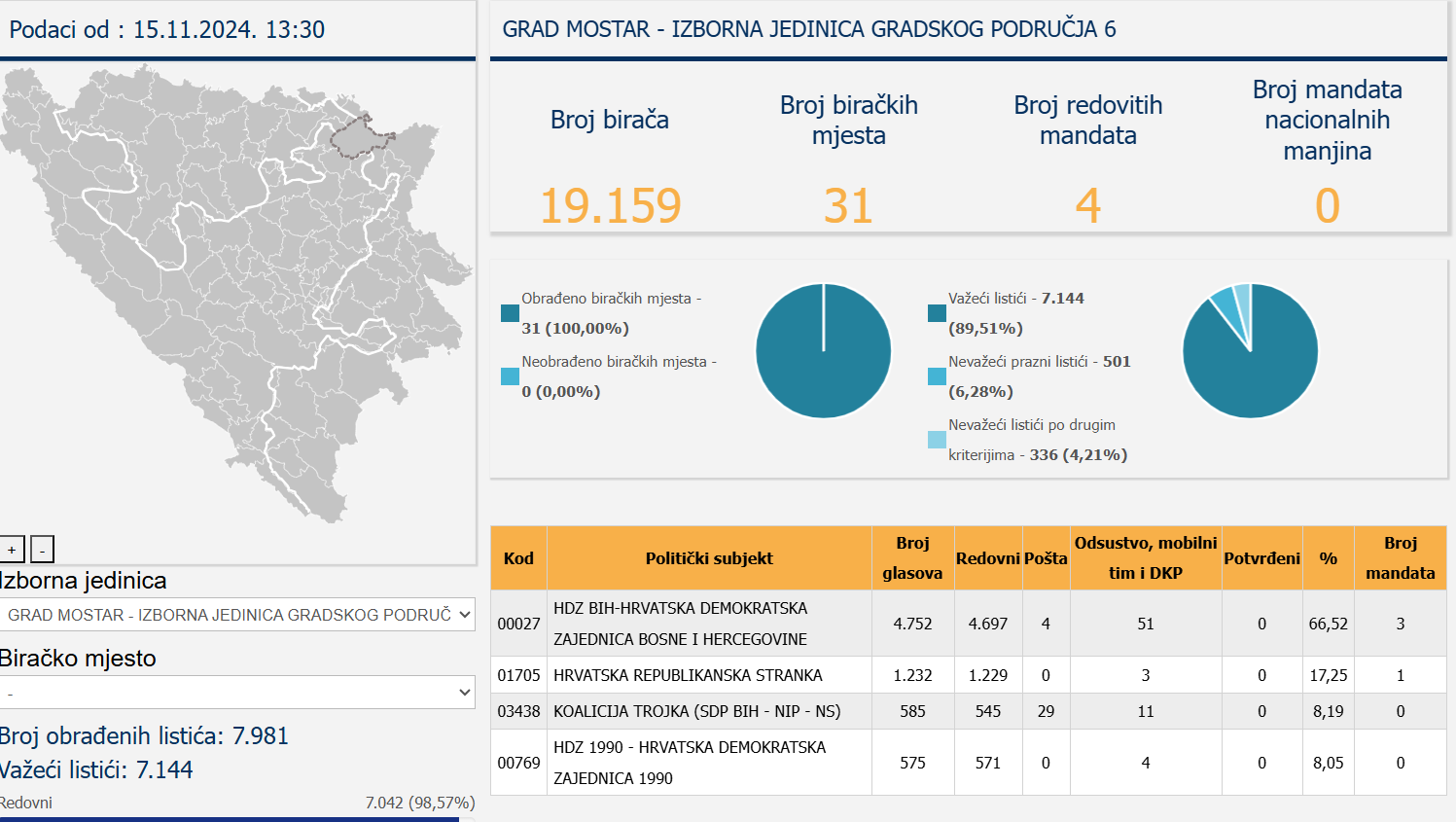Zoom in on the map with plus button
This screenshot has height=822, width=1456.
pos(12,550)
